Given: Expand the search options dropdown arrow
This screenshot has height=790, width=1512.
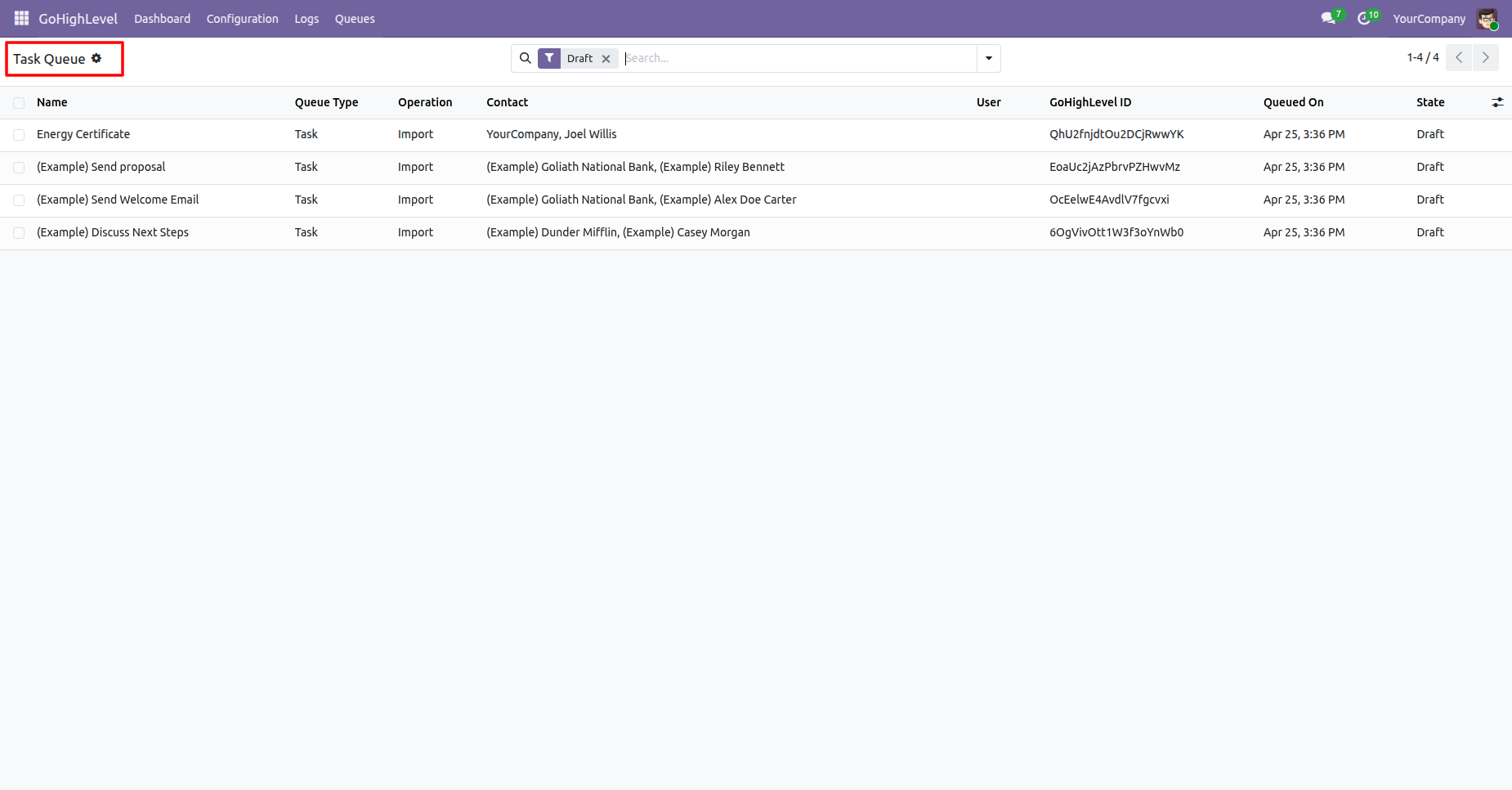Looking at the screenshot, I should [989, 58].
